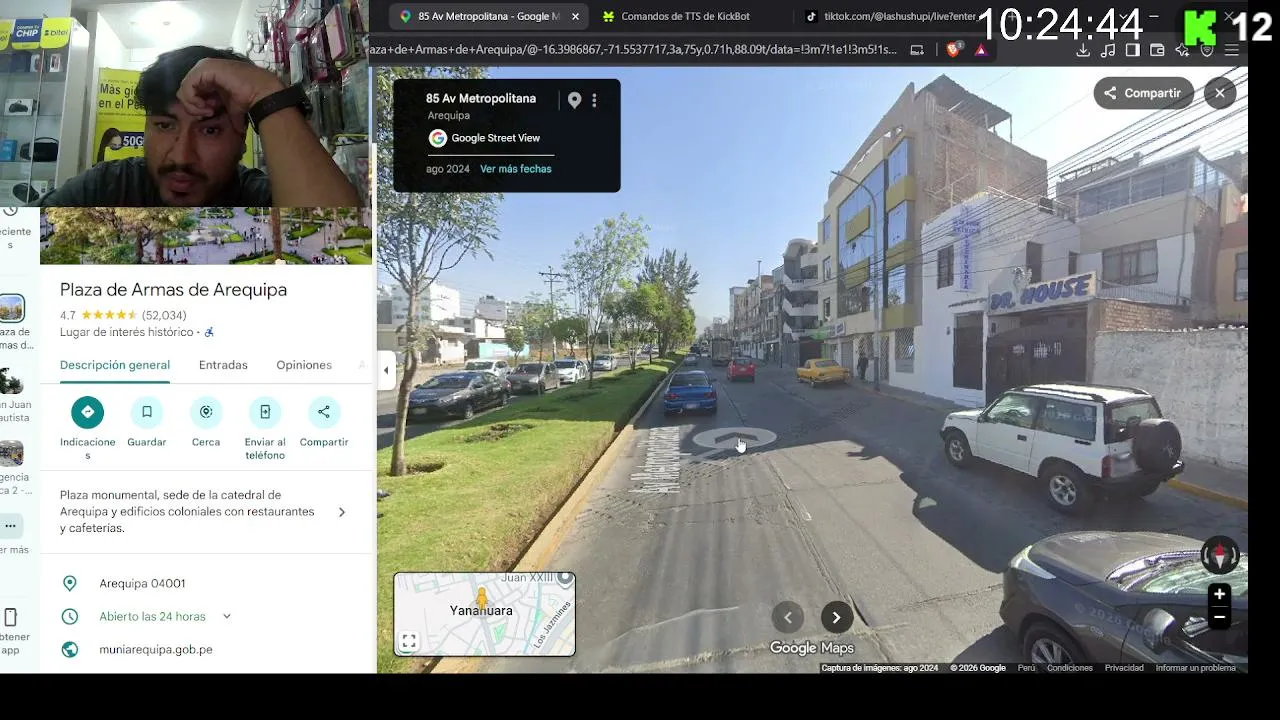Click the Brave Rewards triangle icon
Screen dimensions: 1280x720
click(981, 50)
